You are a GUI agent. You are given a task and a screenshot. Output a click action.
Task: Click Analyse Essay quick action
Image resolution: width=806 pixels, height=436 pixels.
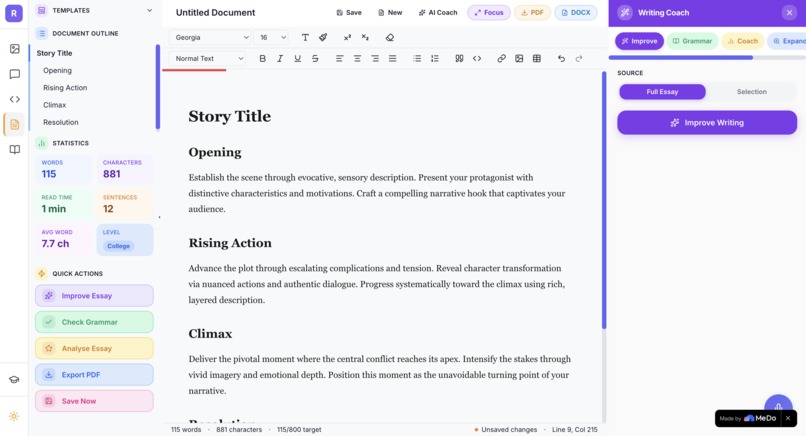95,348
